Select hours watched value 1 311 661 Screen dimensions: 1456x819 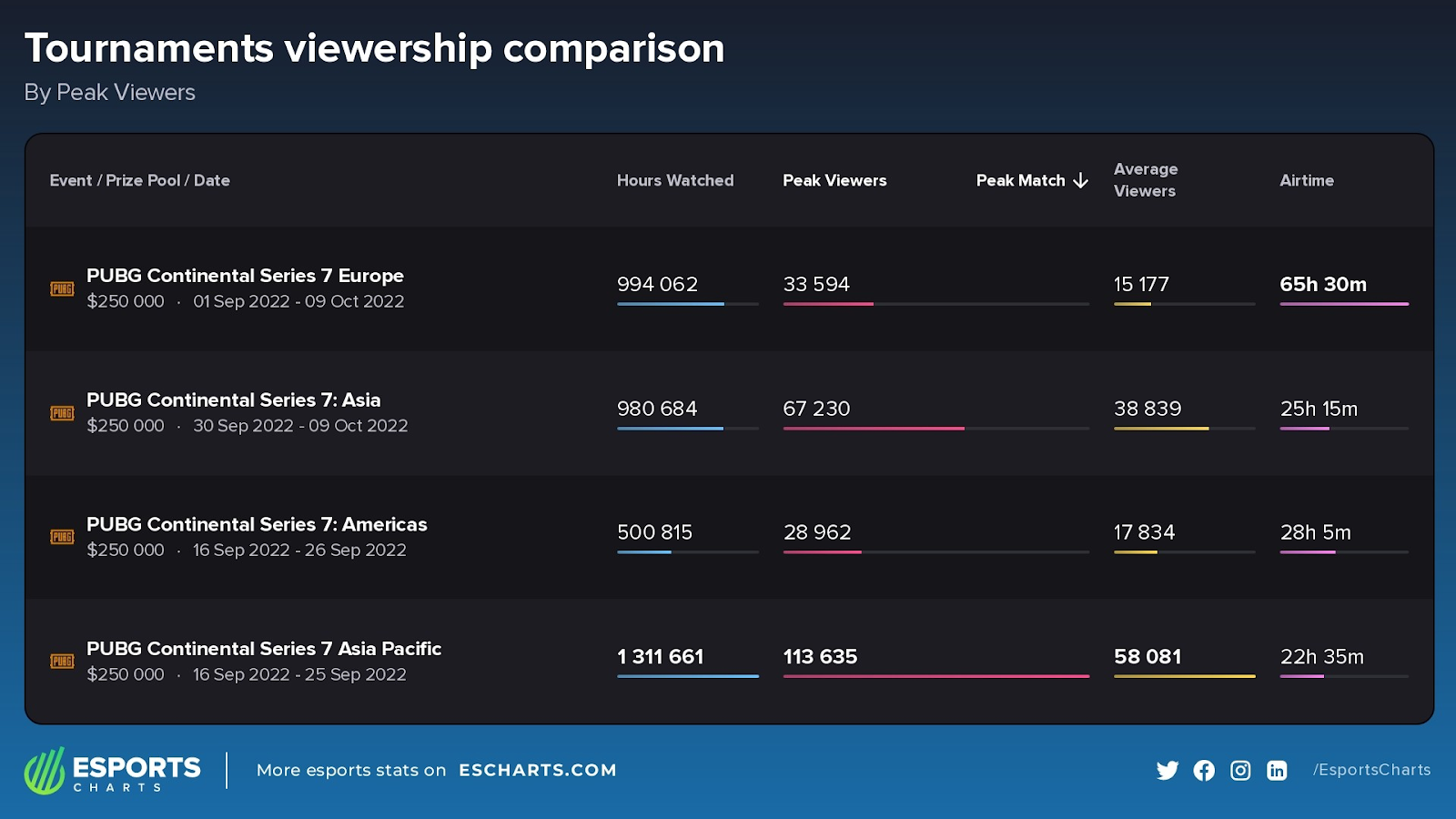661,657
